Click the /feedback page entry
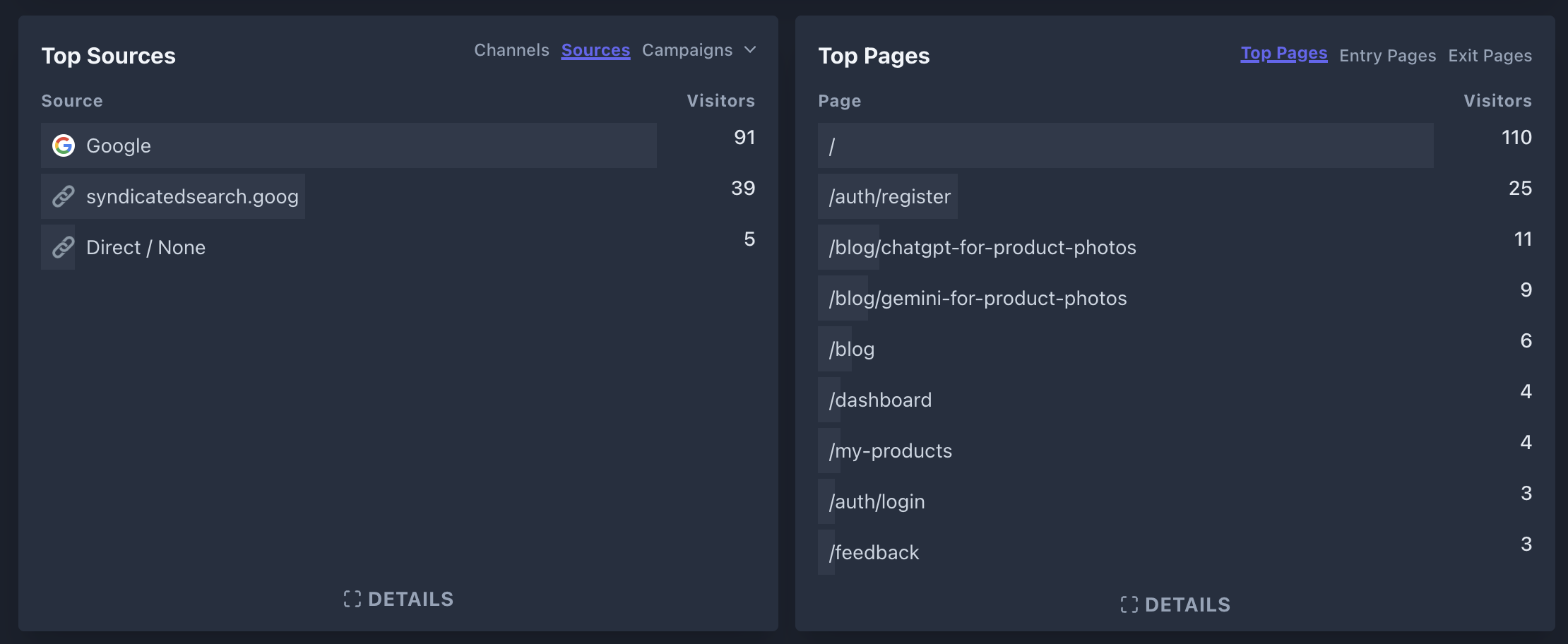Screen dimensions: 1568x644 click(x=874, y=552)
